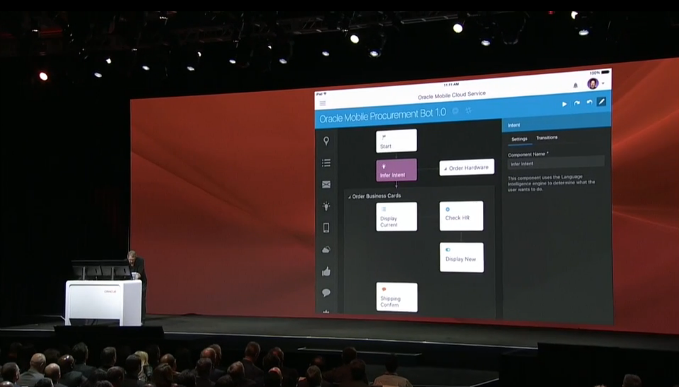Select the speech bubble sidebar icon
This screenshot has height=387, width=679.
(326, 293)
